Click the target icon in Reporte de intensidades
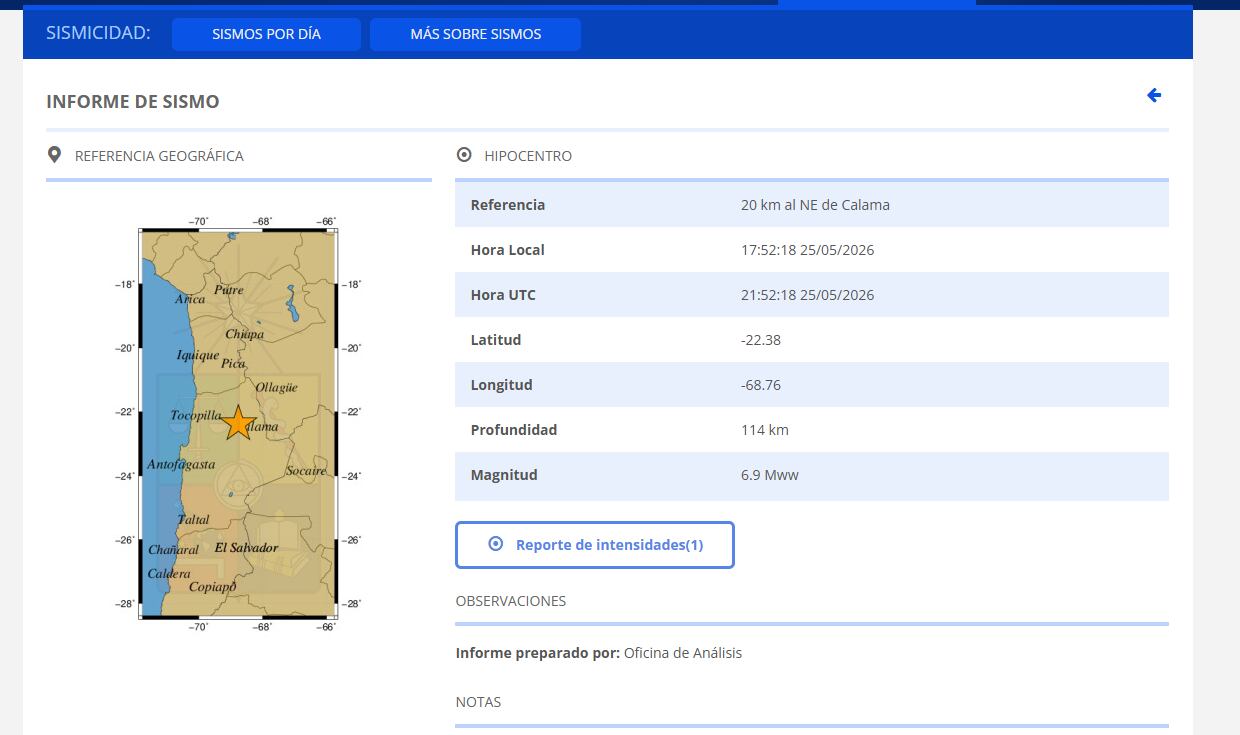Viewport: 1240px width, 735px height. pyautogui.click(x=496, y=544)
